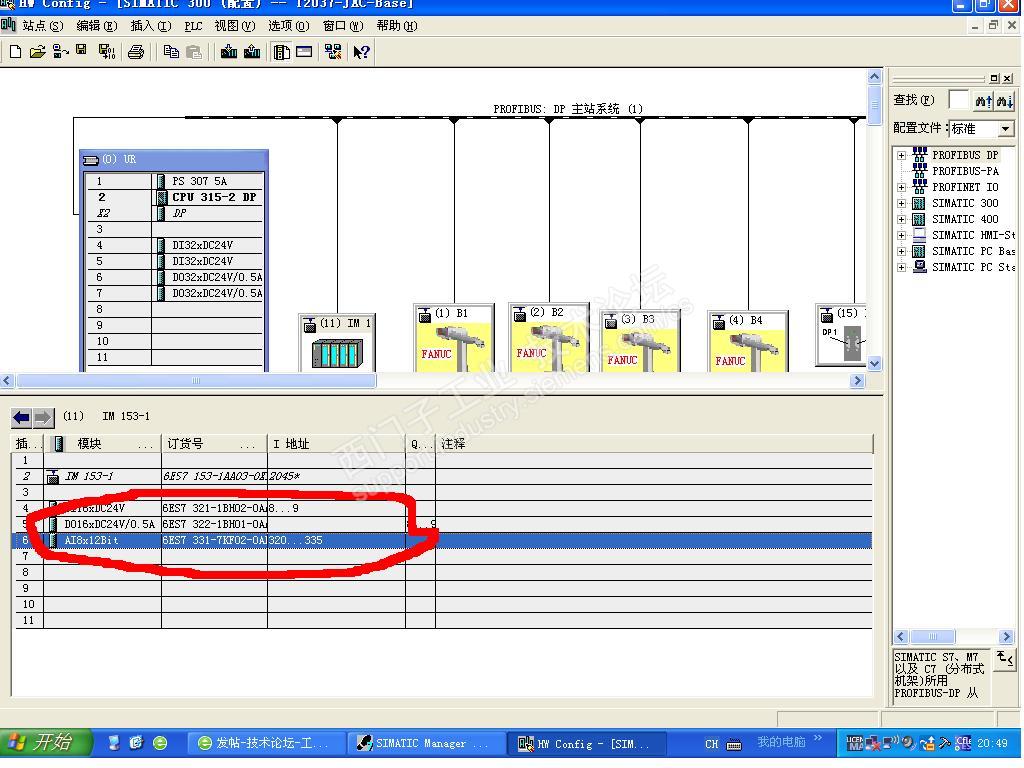Open the 视图(V) menu
This screenshot has width=1024, height=768.
234,26
